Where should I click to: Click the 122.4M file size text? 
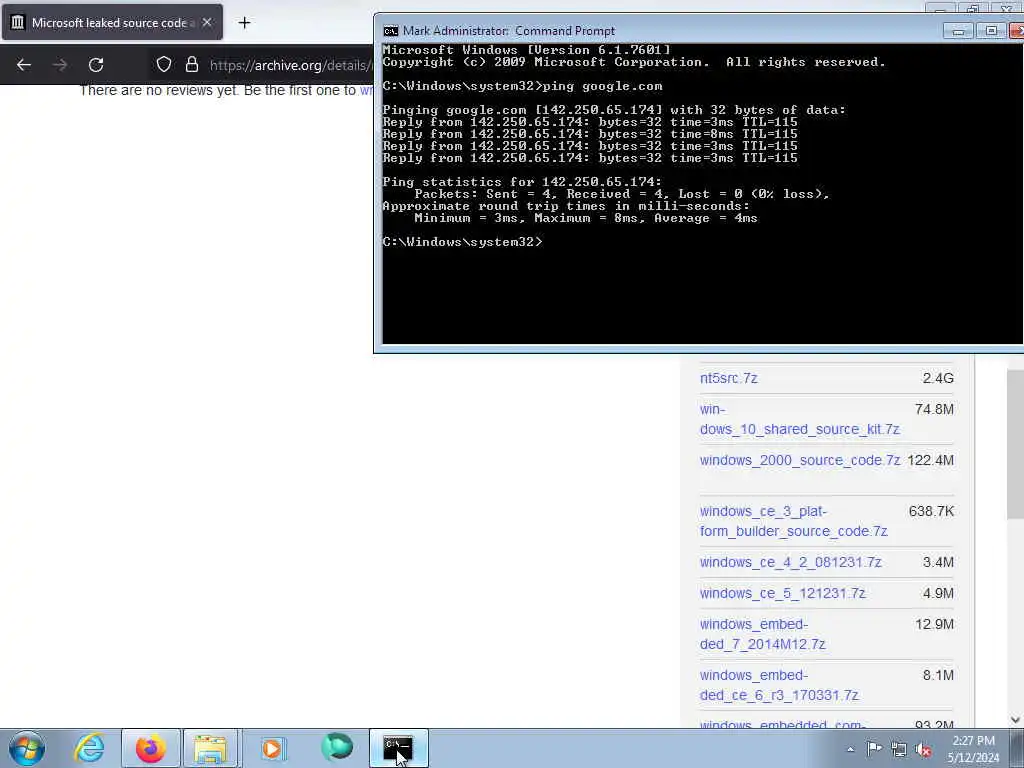930,460
